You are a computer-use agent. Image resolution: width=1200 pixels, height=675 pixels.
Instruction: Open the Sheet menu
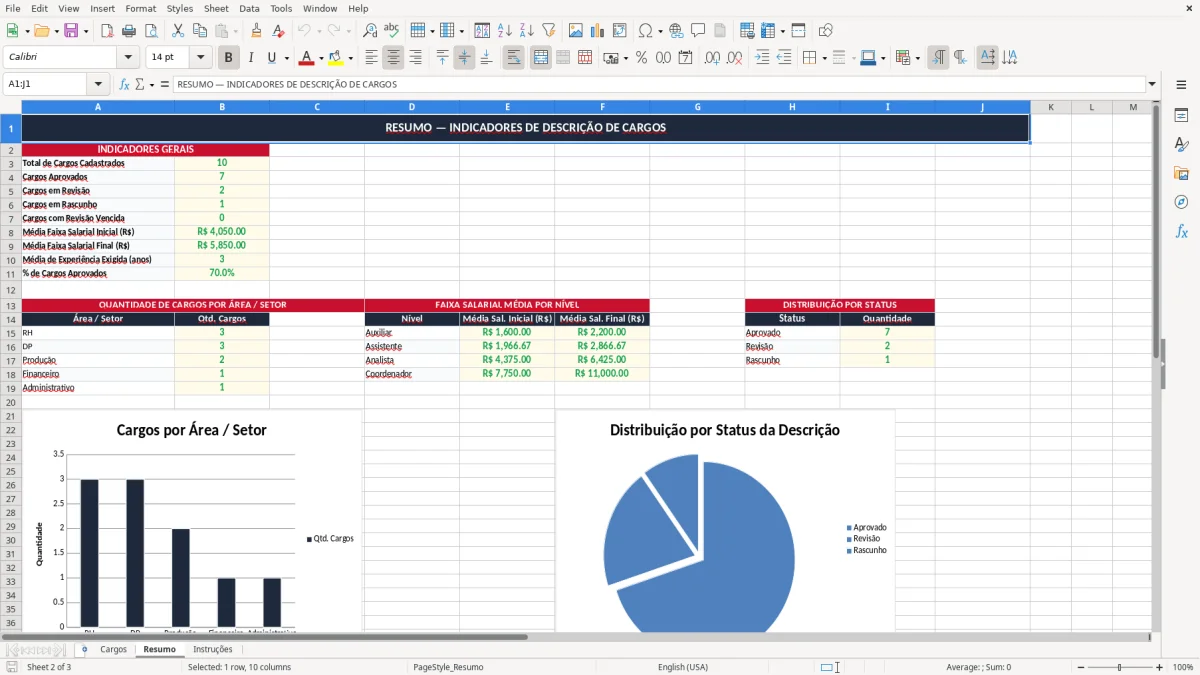click(x=216, y=8)
